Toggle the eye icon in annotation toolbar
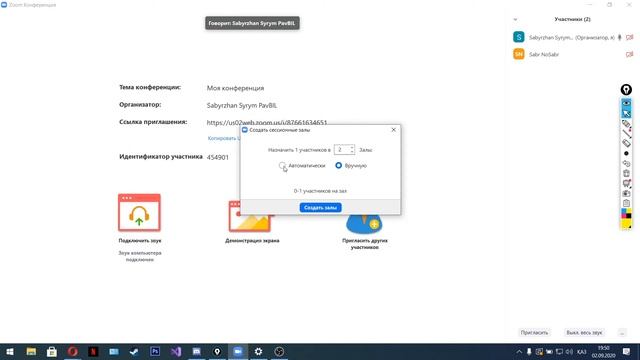This screenshot has width=640, height=360. [626, 103]
